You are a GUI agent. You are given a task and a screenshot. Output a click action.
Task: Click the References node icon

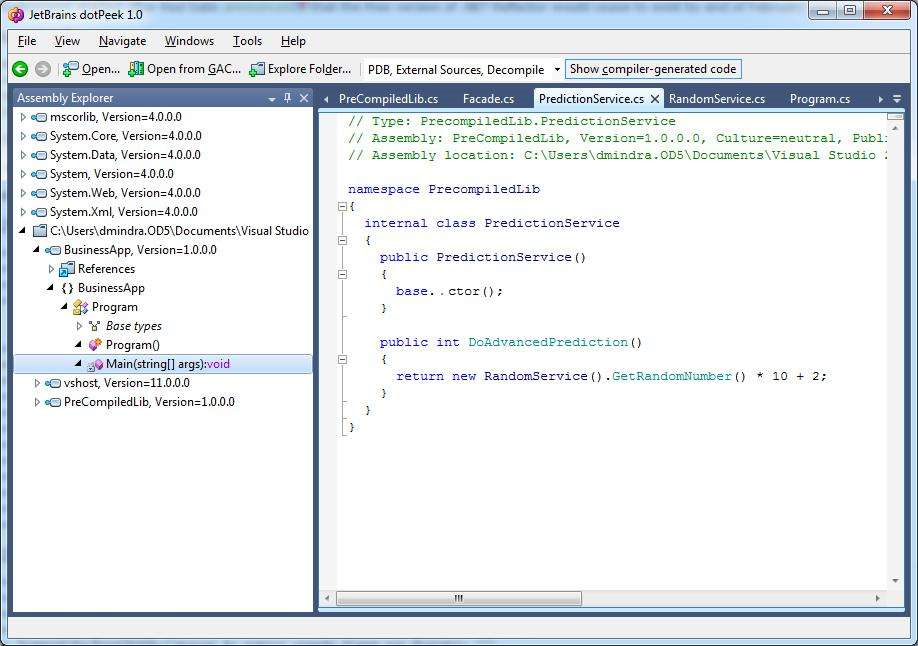(x=67, y=269)
